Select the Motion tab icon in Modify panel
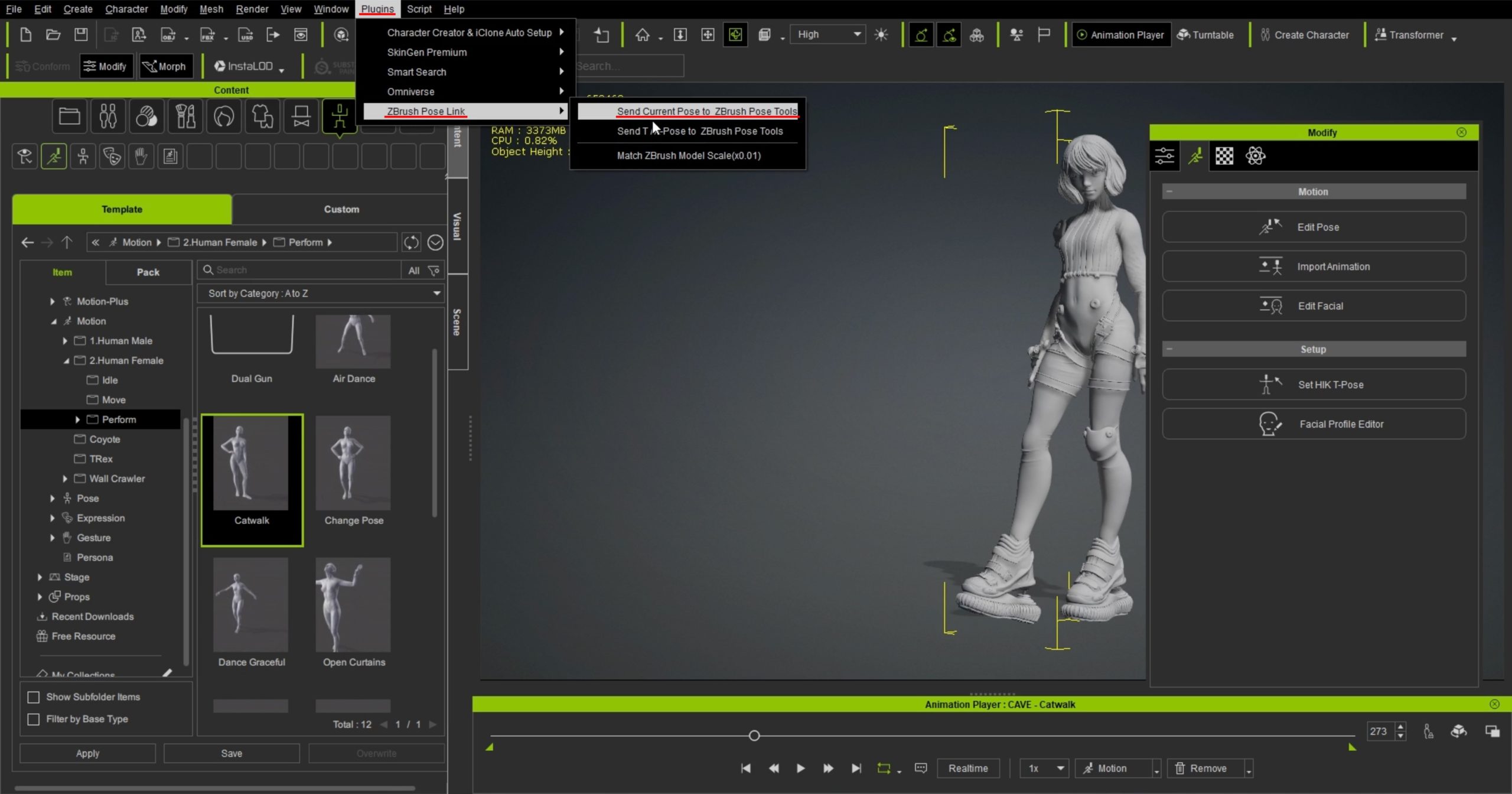Screen dimensions: 1512x794 click(1195, 157)
